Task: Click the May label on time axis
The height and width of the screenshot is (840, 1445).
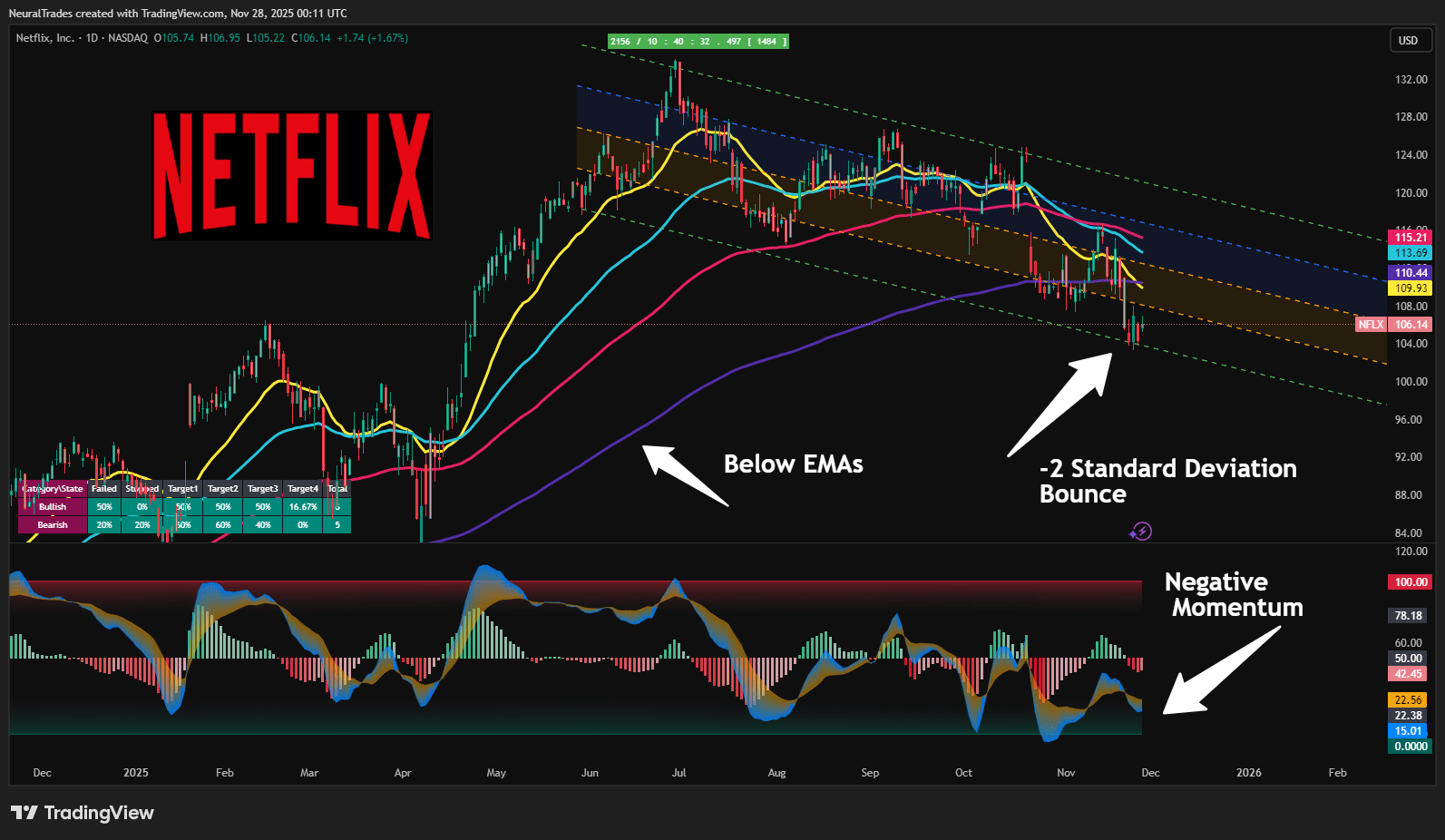Action: point(496,773)
